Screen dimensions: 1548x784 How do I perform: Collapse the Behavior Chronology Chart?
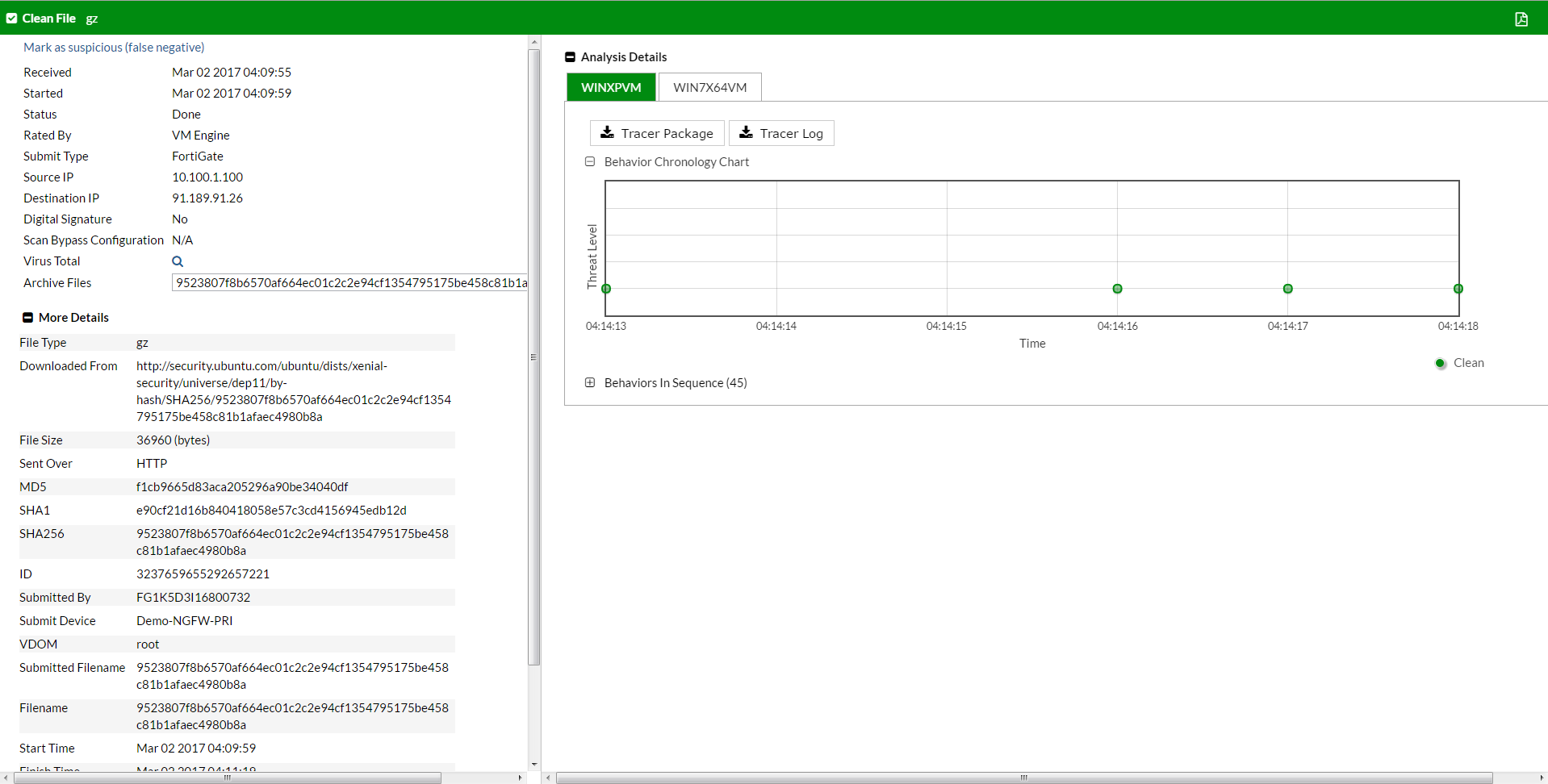pos(590,162)
